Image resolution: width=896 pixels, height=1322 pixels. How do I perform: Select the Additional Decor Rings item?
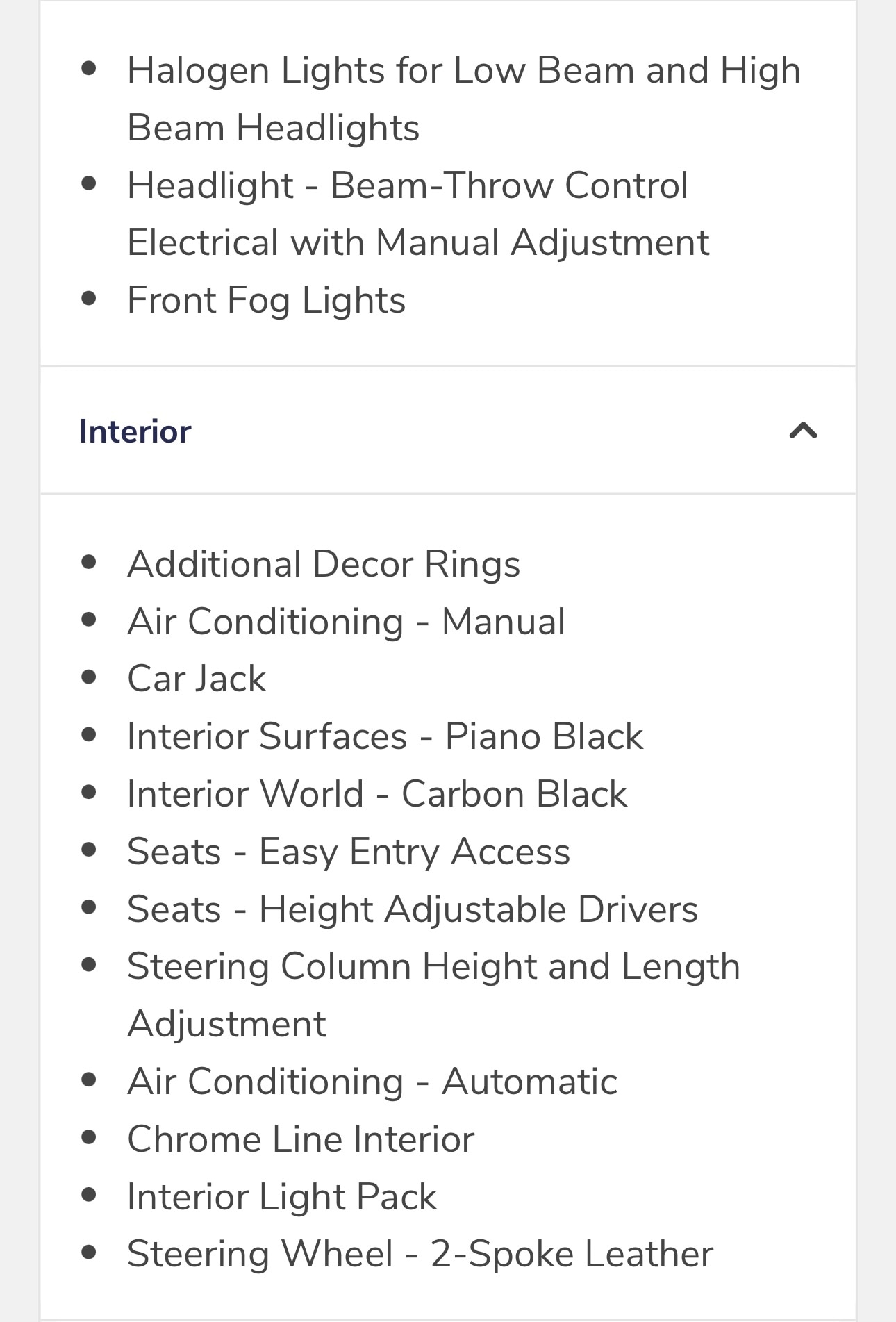(x=324, y=563)
